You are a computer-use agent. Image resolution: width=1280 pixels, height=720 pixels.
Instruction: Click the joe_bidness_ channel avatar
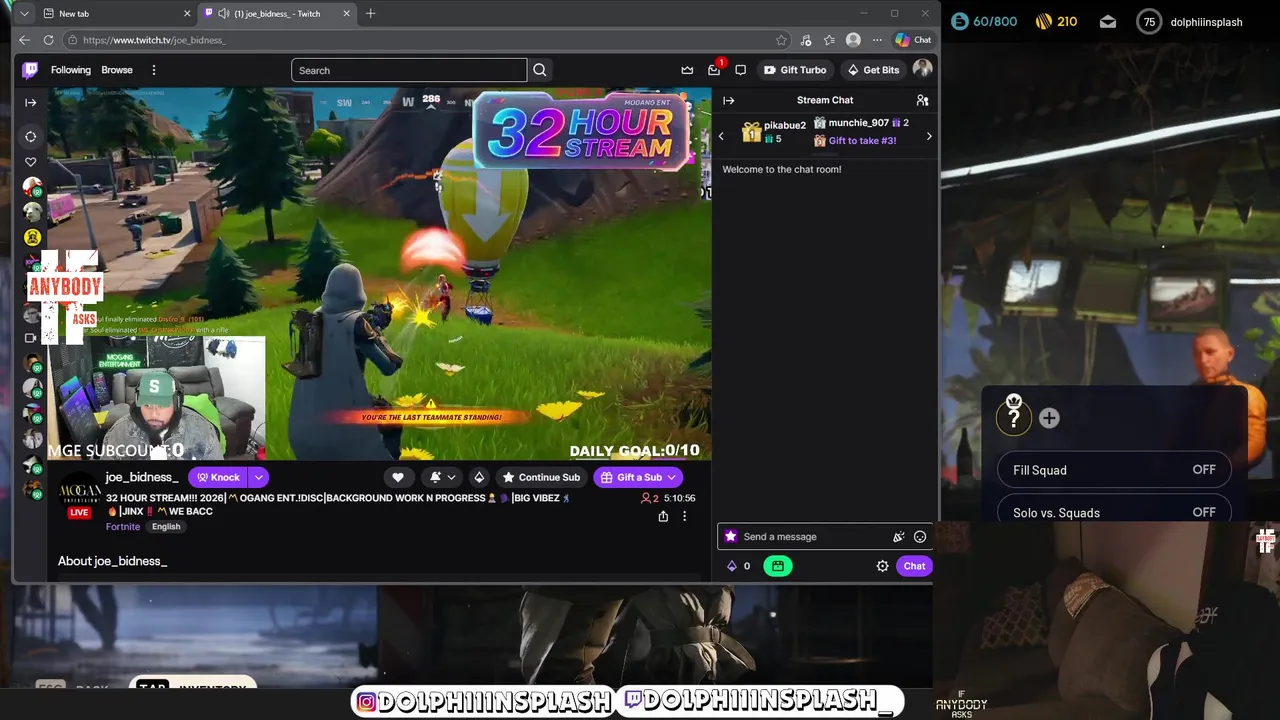tap(79, 491)
